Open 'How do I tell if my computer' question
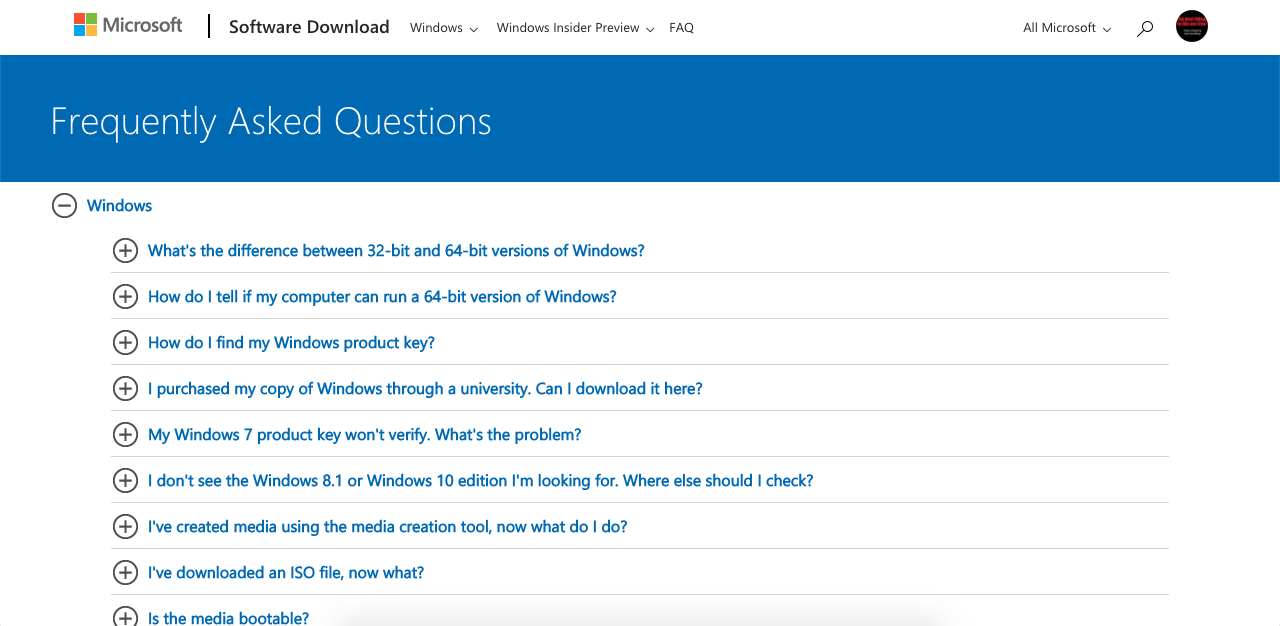 tap(382, 297)
